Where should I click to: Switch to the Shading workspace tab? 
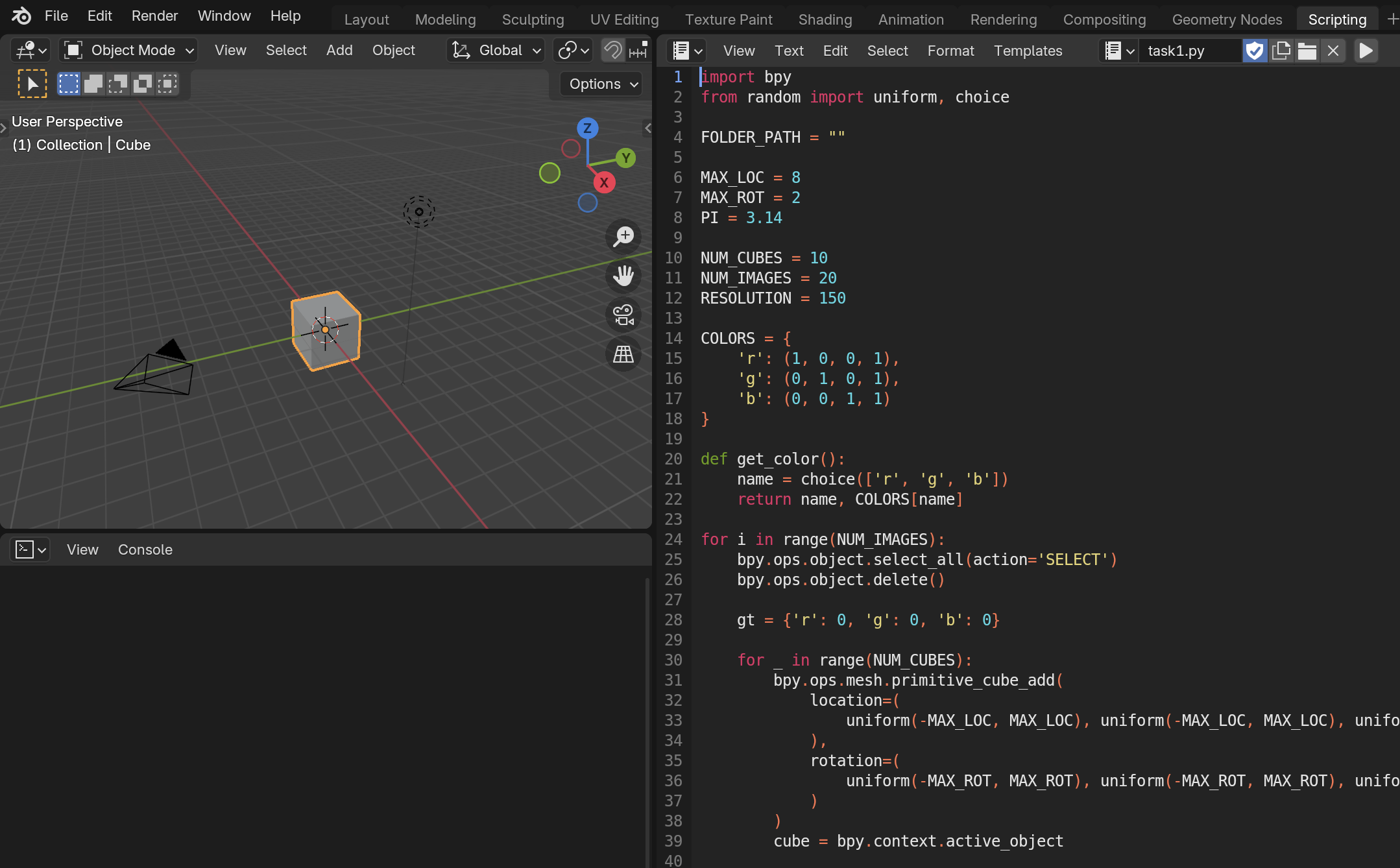click(x=825, y=19)
